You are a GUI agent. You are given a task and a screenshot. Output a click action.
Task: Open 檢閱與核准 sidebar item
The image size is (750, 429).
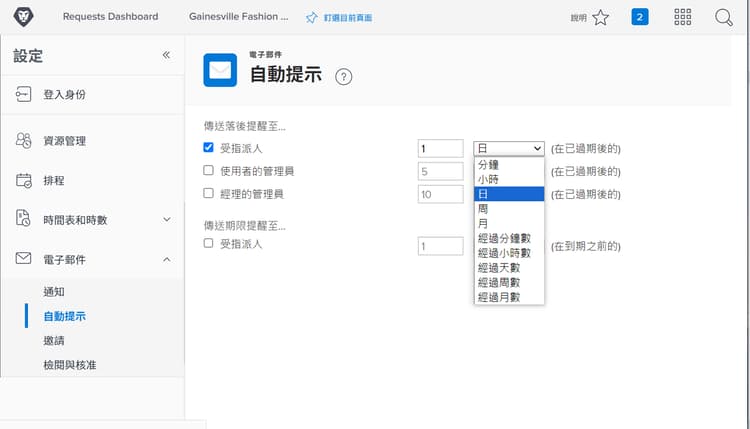[70, 365]
